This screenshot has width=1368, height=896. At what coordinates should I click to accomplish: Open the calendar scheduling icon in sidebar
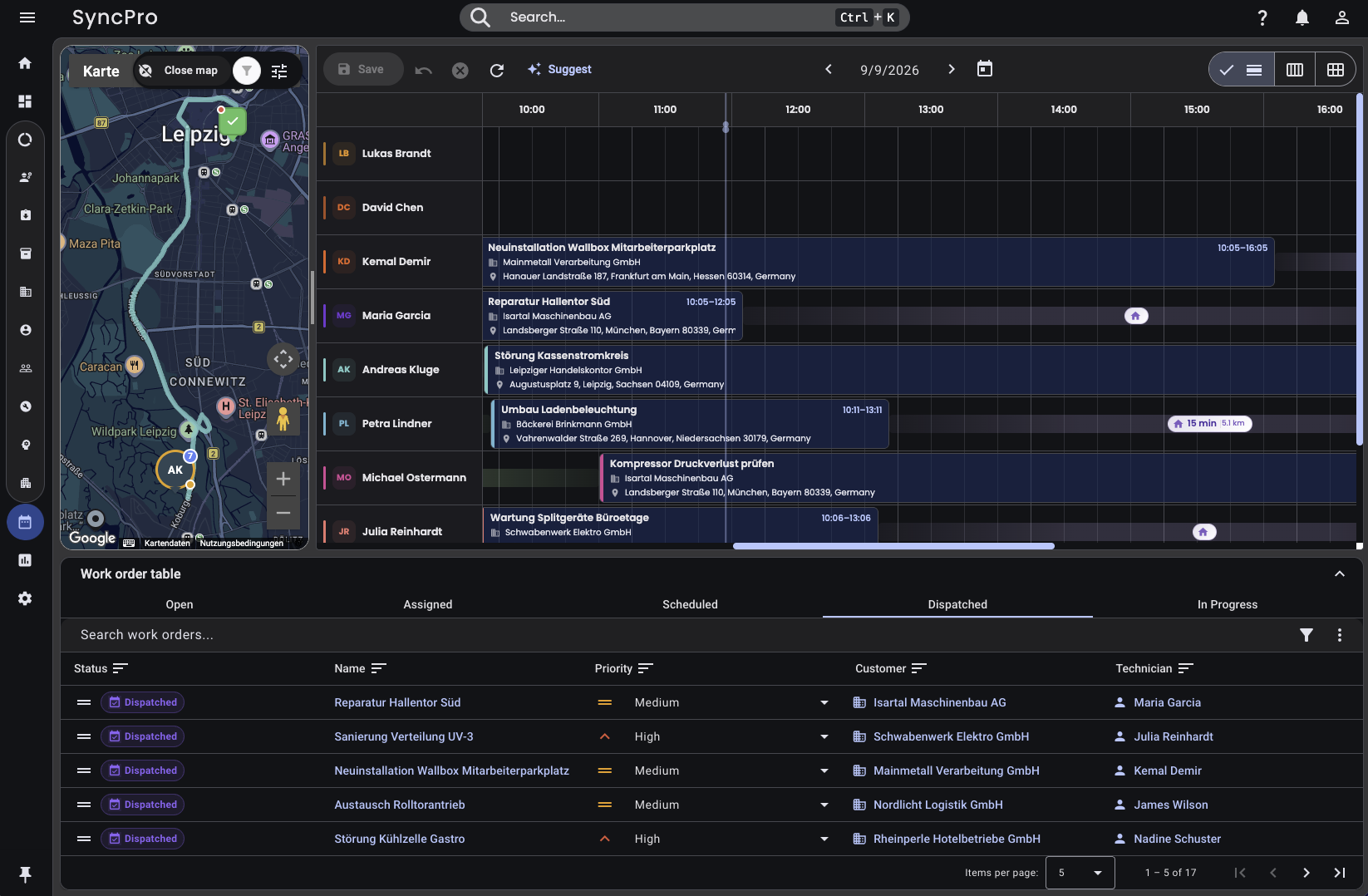coord(25,522)
